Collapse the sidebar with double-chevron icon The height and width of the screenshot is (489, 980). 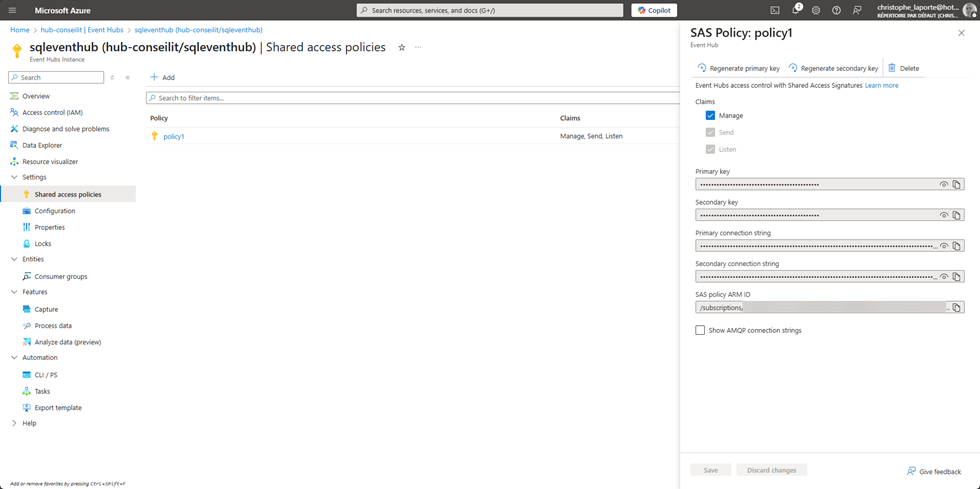point(127,78)
